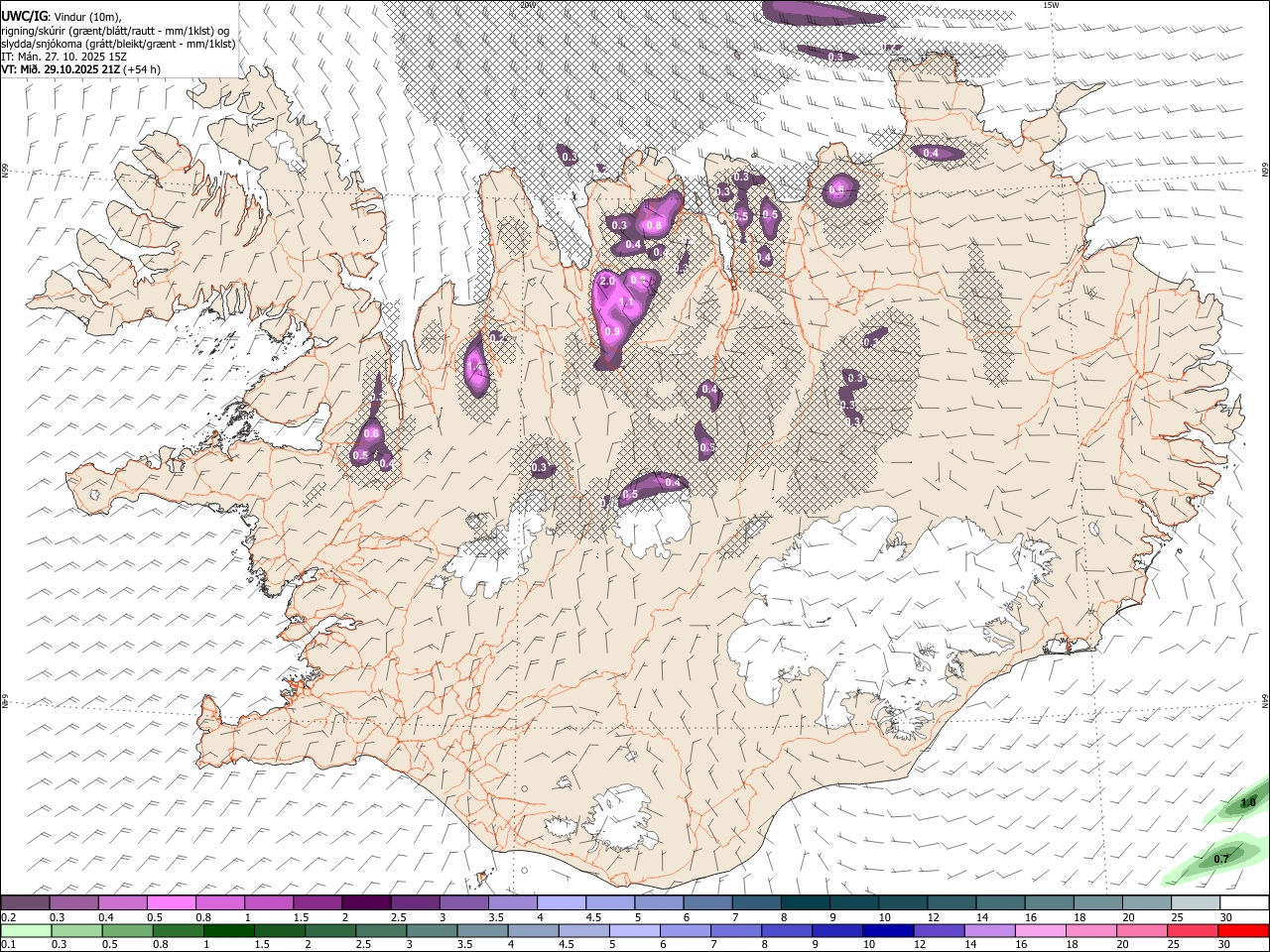Click the green '1.0' rain value offshore southeast
This screenshot has height=952, width=1270.
(1248, 802)
